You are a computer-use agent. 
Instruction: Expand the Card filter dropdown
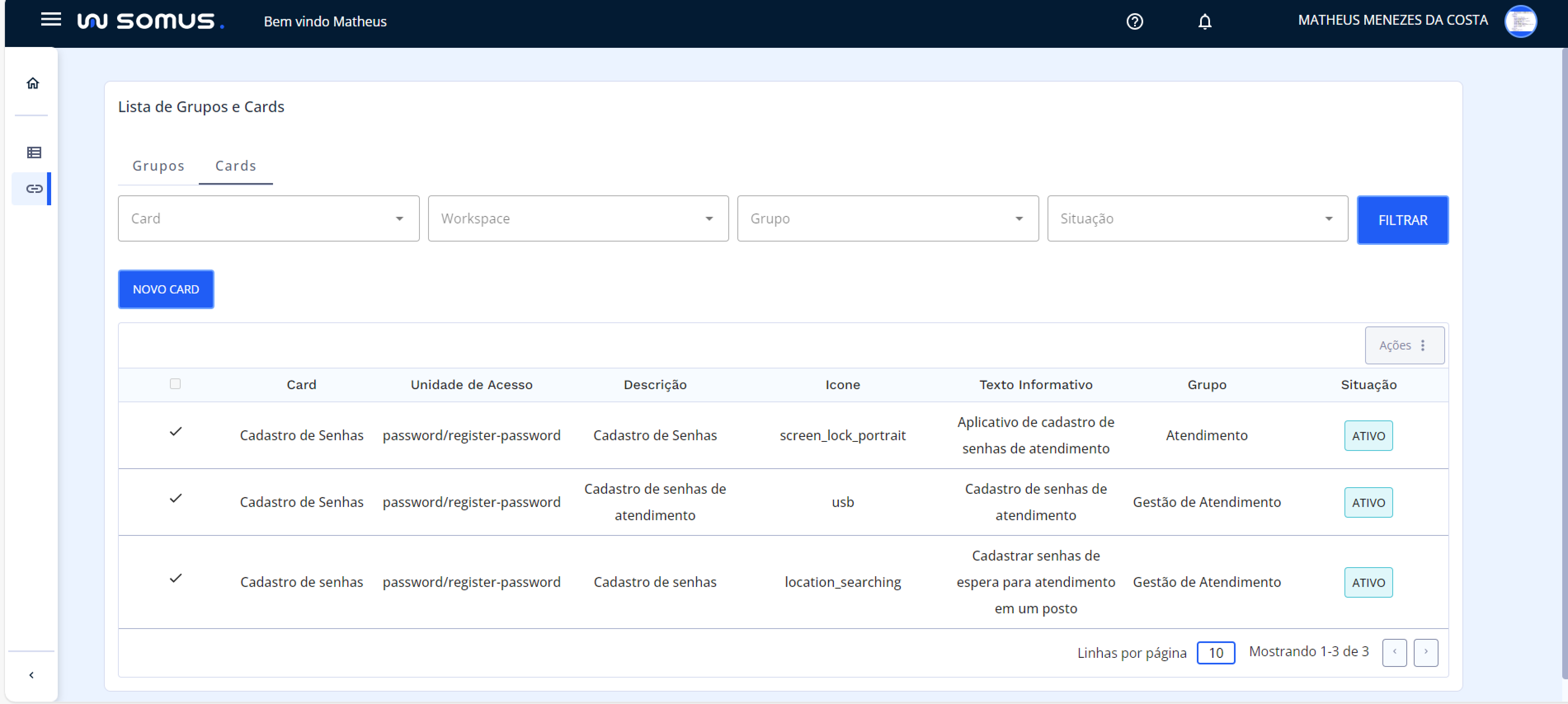pos(268,219)
